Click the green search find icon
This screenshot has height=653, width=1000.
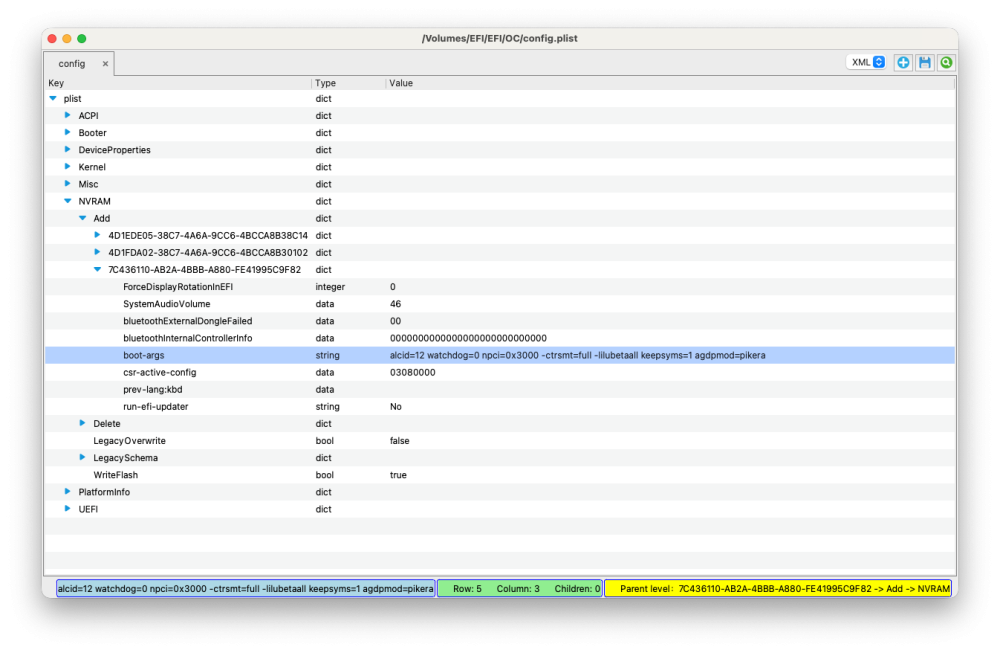pos(946,62)
